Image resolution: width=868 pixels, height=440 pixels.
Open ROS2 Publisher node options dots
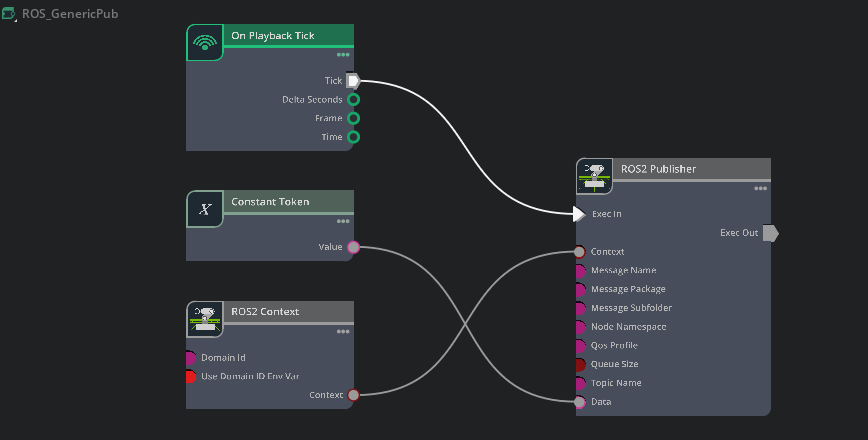pyautogui.click(x=761, y=189)
